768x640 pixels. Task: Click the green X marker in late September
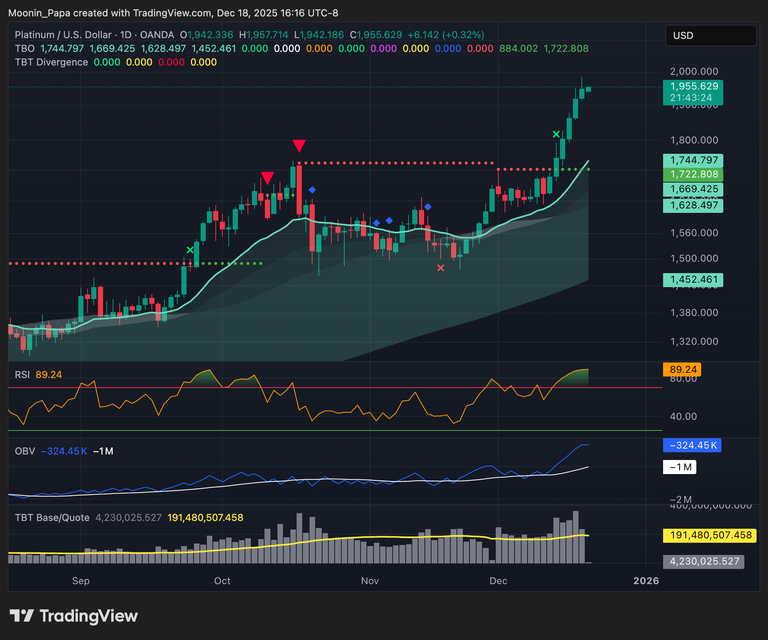(190, 250)
